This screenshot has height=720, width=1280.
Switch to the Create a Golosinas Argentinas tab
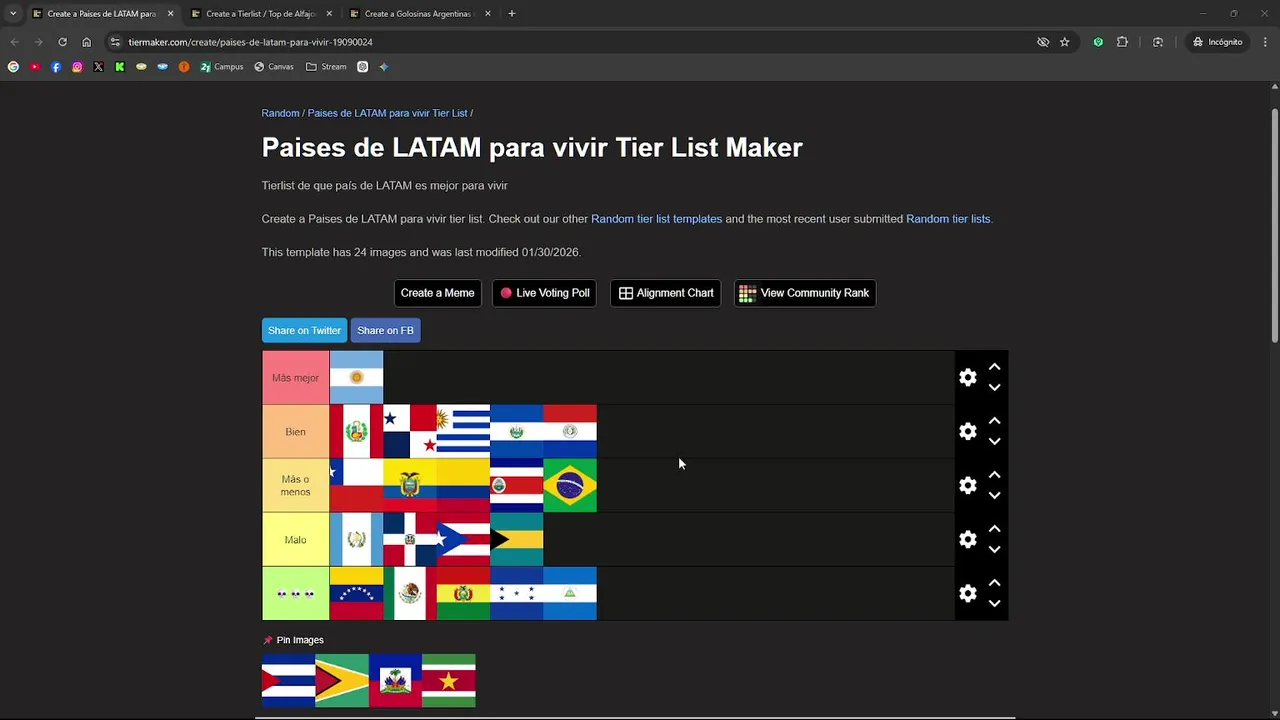pos(420,14)
